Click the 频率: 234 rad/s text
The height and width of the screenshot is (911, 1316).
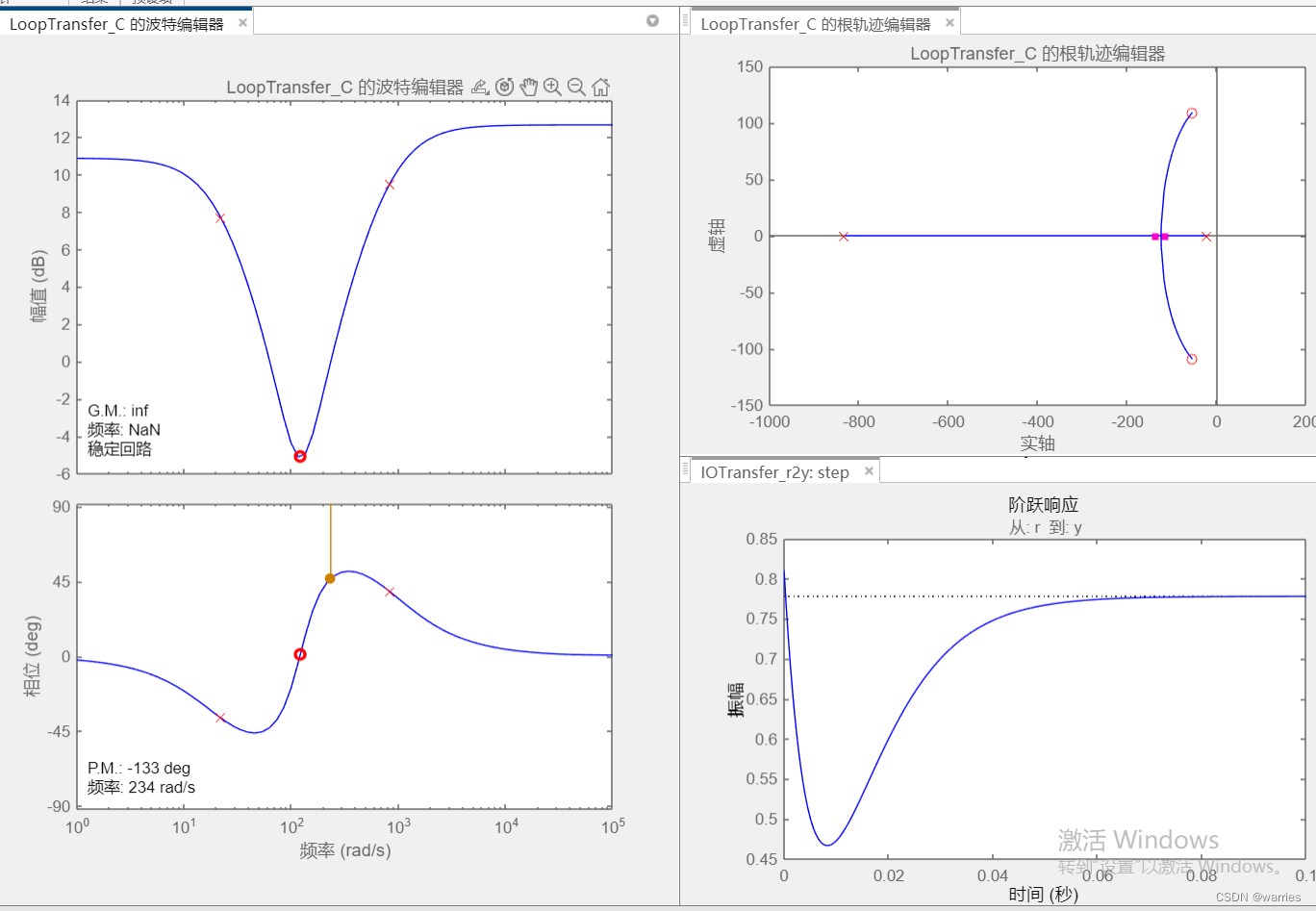pos(141,787)
